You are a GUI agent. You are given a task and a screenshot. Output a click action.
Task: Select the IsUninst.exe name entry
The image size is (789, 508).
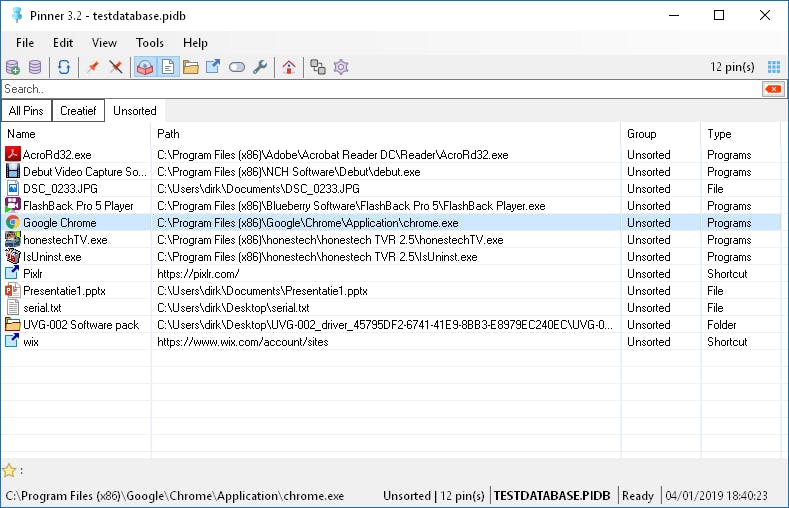coord(52,257)
